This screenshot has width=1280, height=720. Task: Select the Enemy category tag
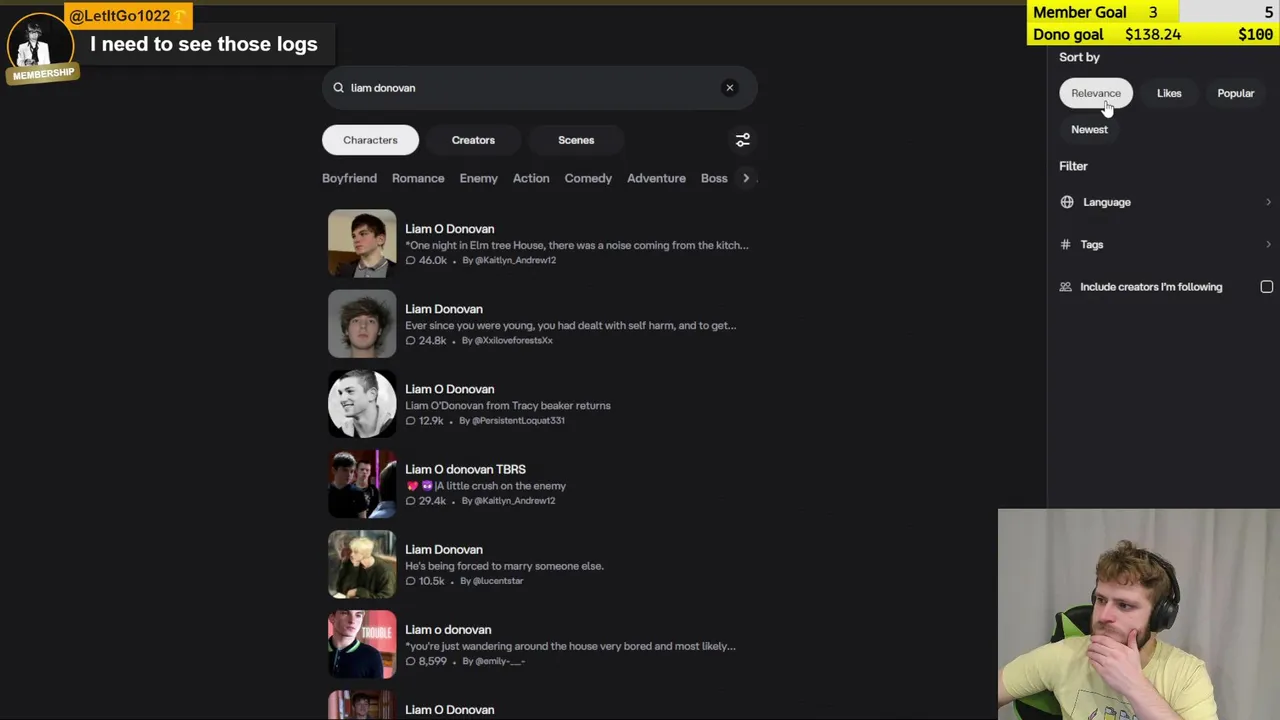tap(478, 178)
